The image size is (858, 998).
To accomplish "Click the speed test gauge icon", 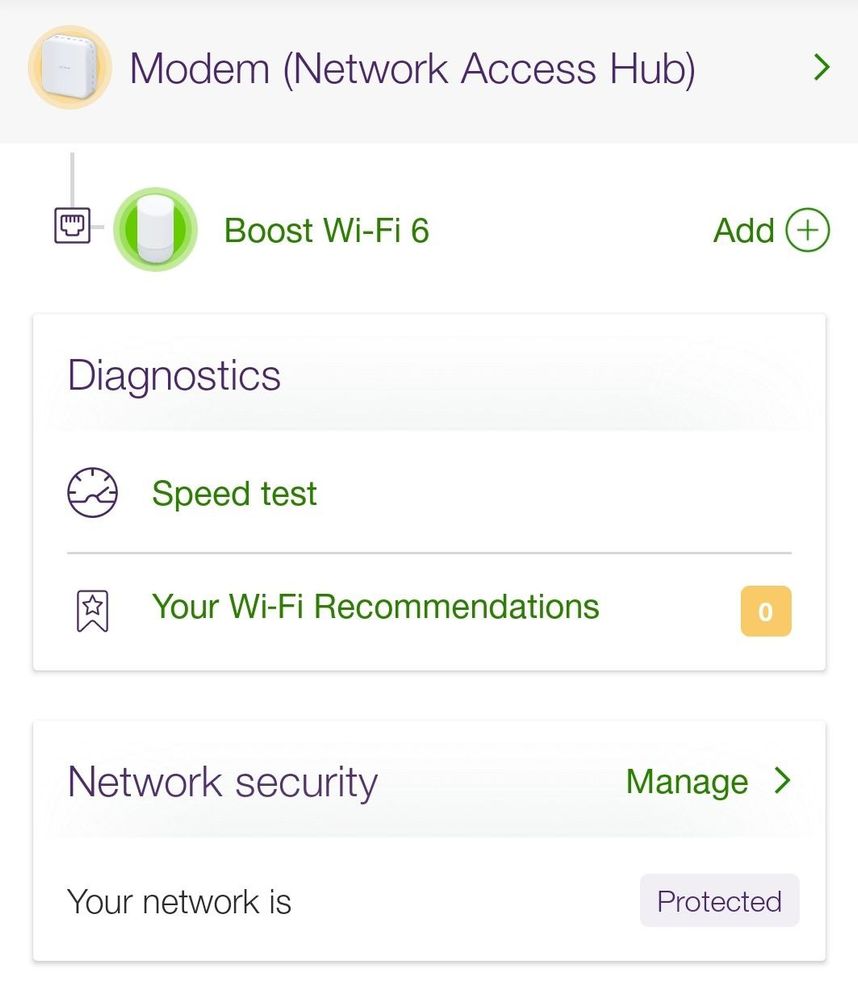I will pyautogui.click(x=92, y=493).
